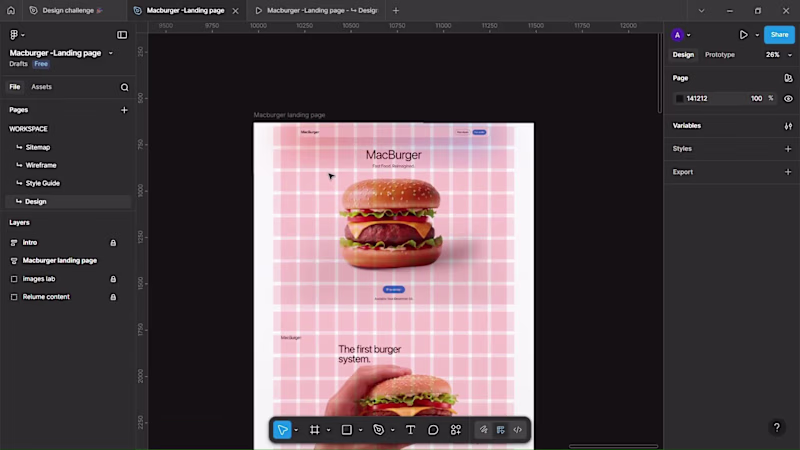Screen dimensions: 800x450
Task: Click the Free plan badge
Action: point(41,64)
